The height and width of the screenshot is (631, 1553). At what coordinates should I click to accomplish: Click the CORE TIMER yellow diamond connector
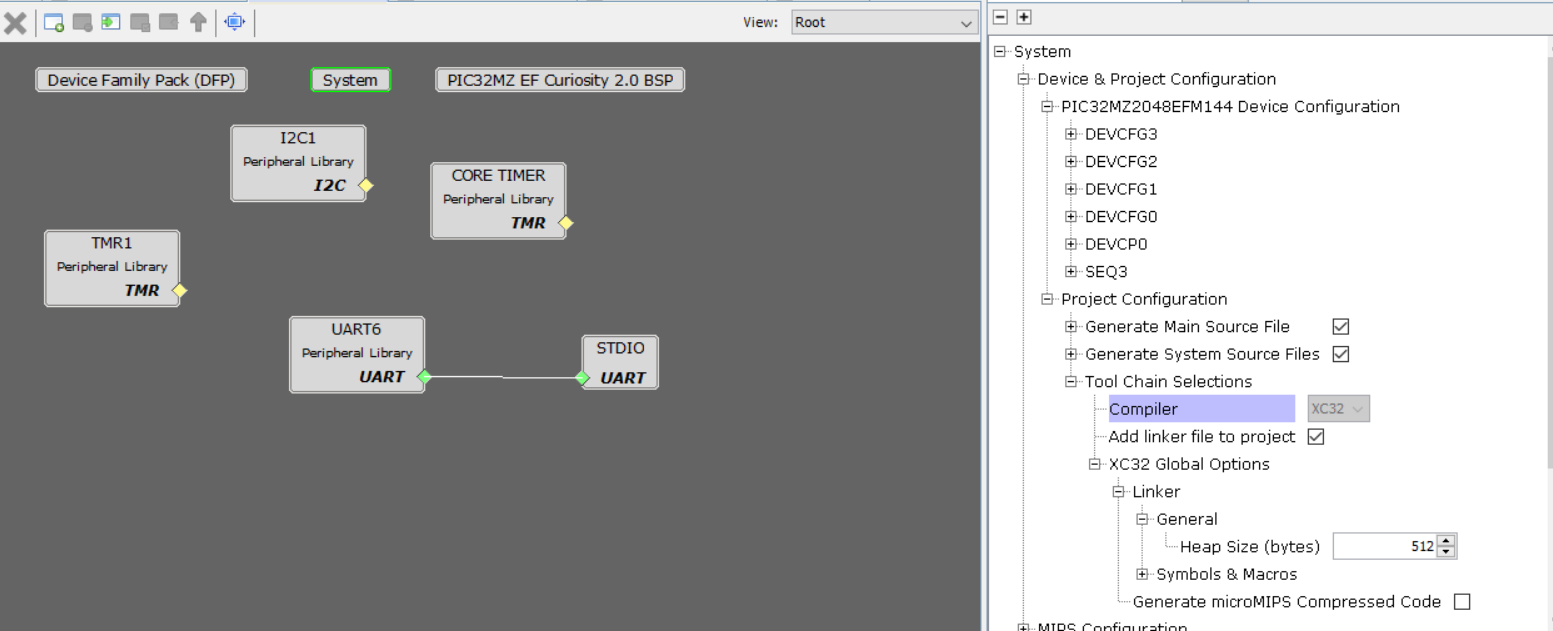(x=566, y=223)
